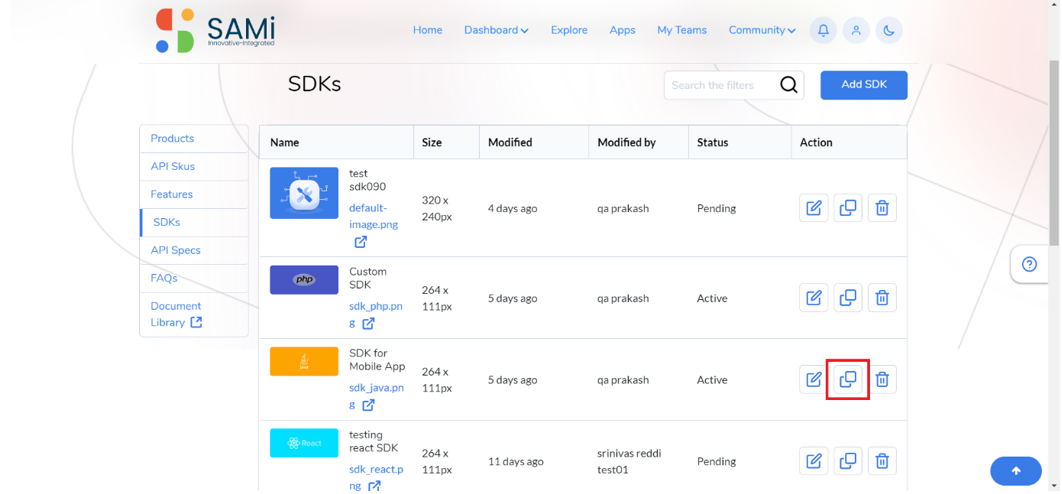This screenshot has height=494, width=1062.
Task: Open My Teams nav item
Action: (x=682, y=30)
